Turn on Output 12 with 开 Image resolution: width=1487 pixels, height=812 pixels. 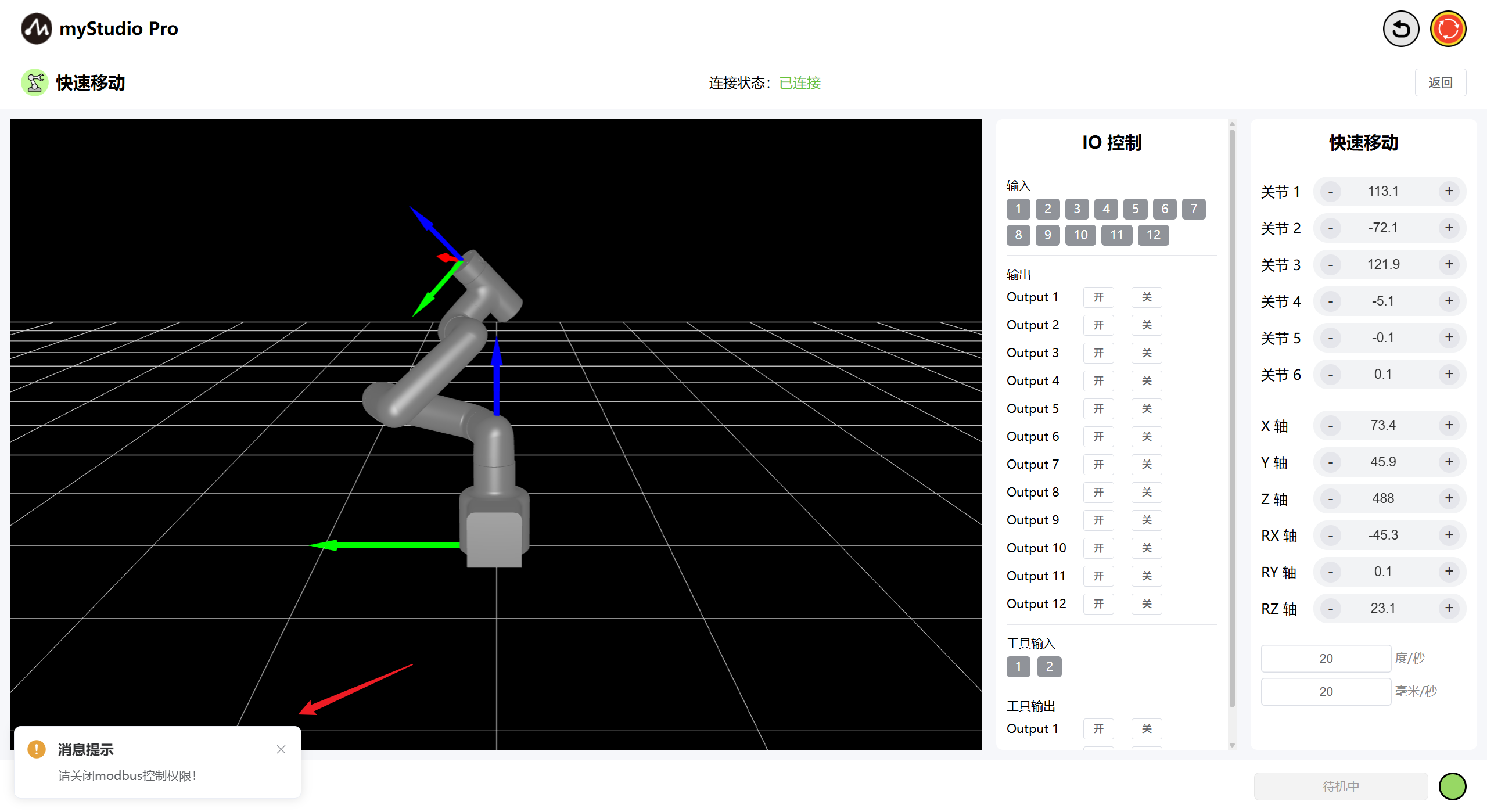[x=1098, y=604]
